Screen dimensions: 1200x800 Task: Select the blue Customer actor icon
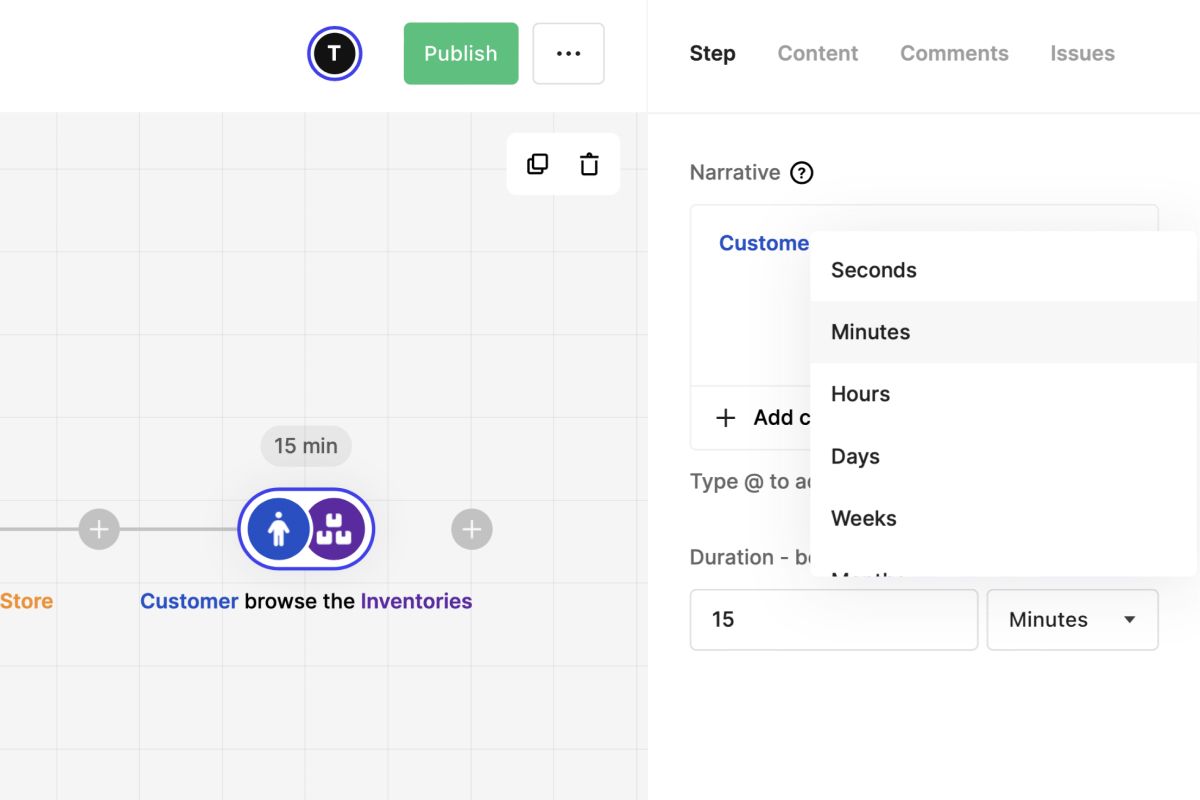[279, 529]
